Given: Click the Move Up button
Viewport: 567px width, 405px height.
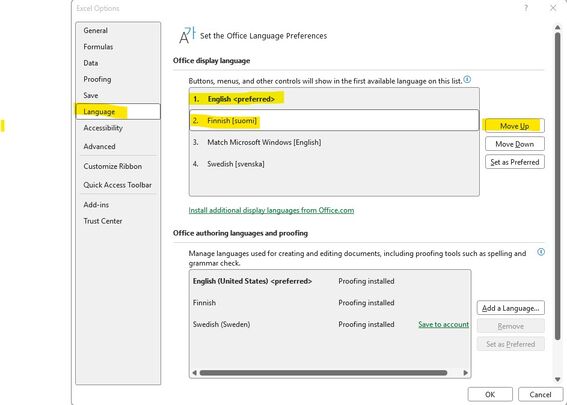Looking at the screenshot, I should click(515, 126).
